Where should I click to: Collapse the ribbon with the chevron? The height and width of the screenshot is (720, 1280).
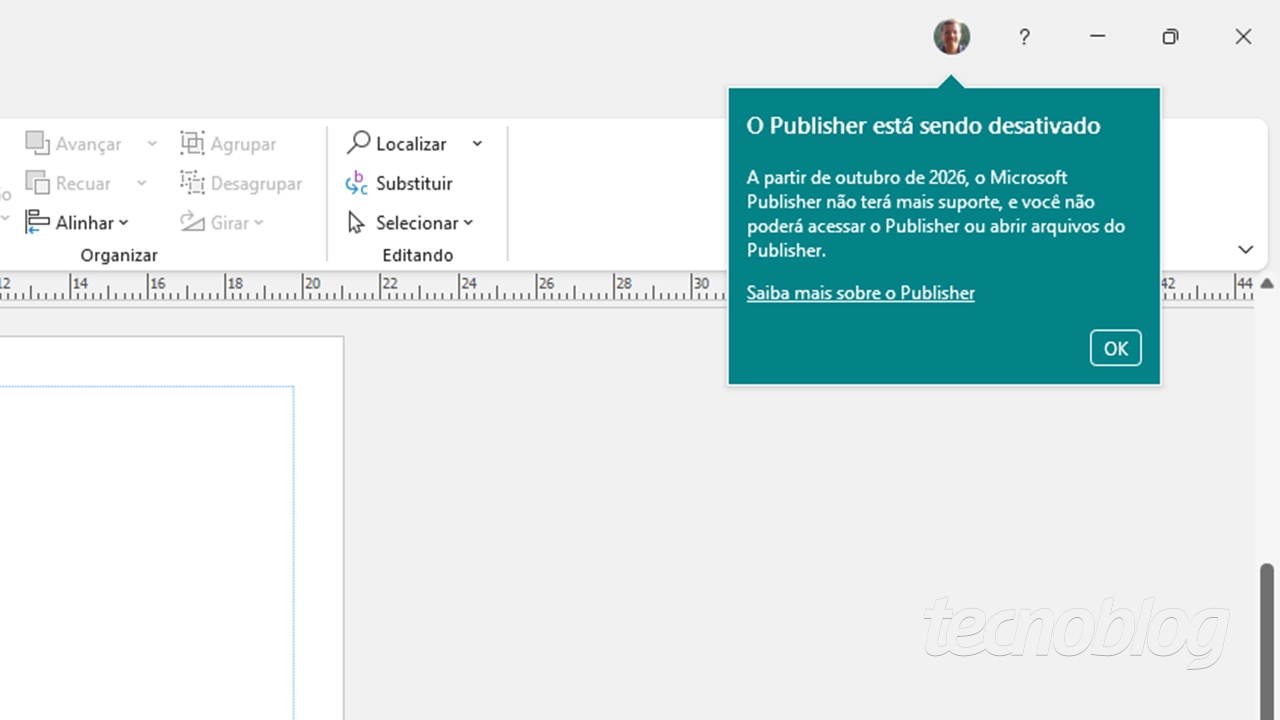[1245, 250]
